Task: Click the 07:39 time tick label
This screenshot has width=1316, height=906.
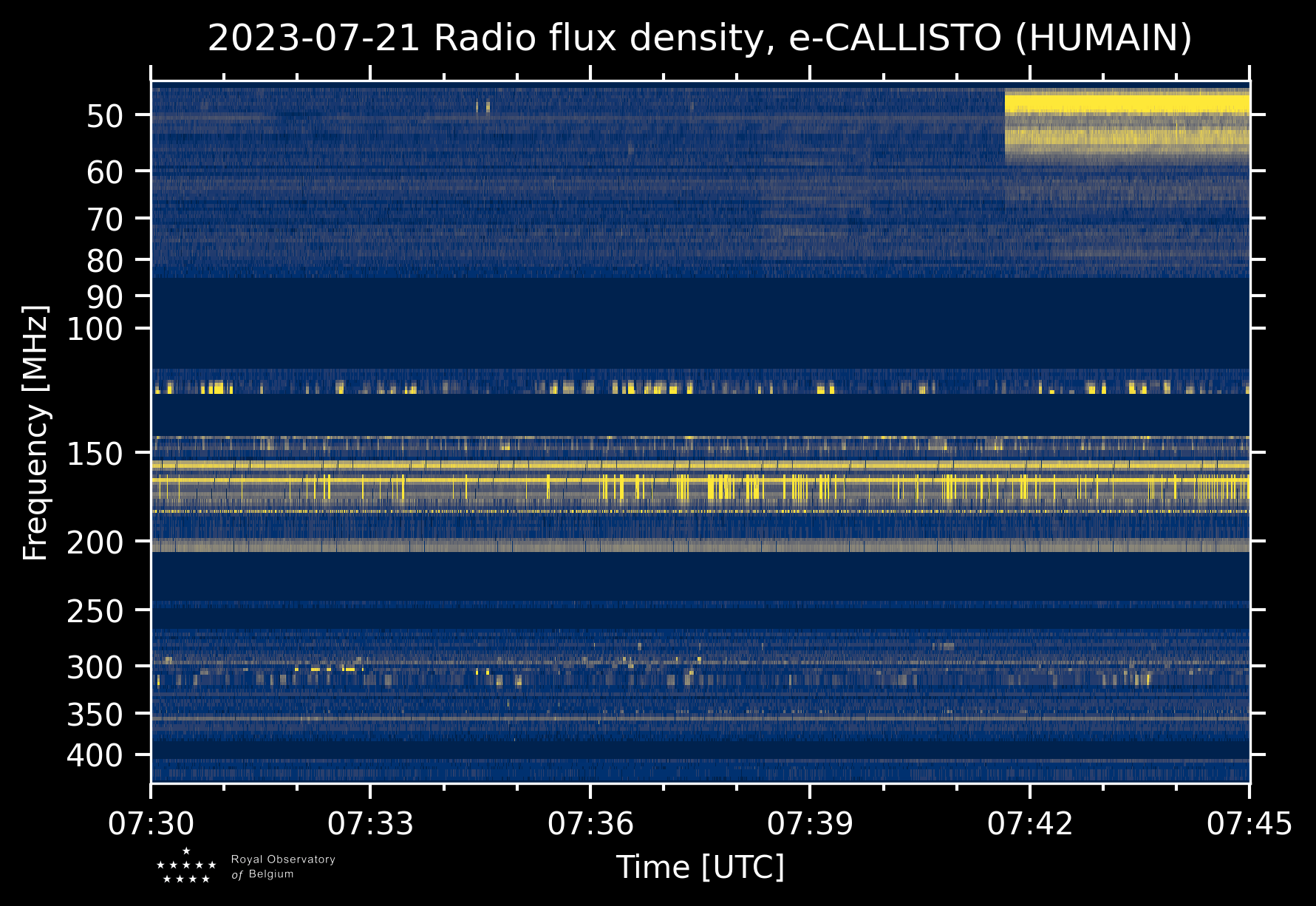Action: pos(810,823)
